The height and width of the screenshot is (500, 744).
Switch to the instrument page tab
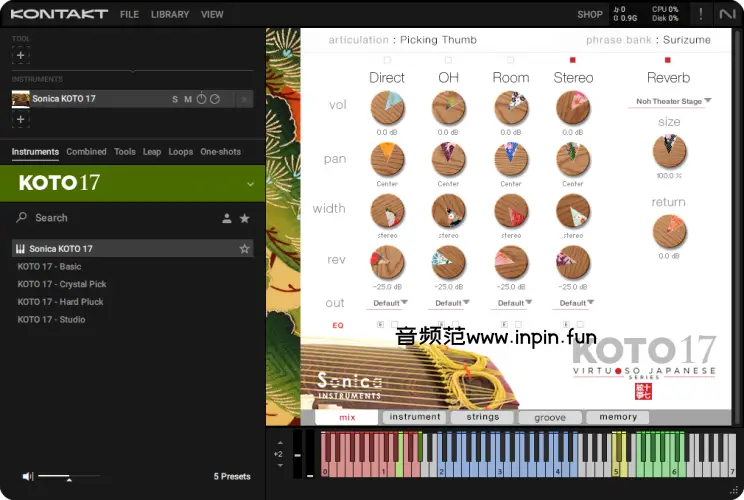(x=415, y=417)
